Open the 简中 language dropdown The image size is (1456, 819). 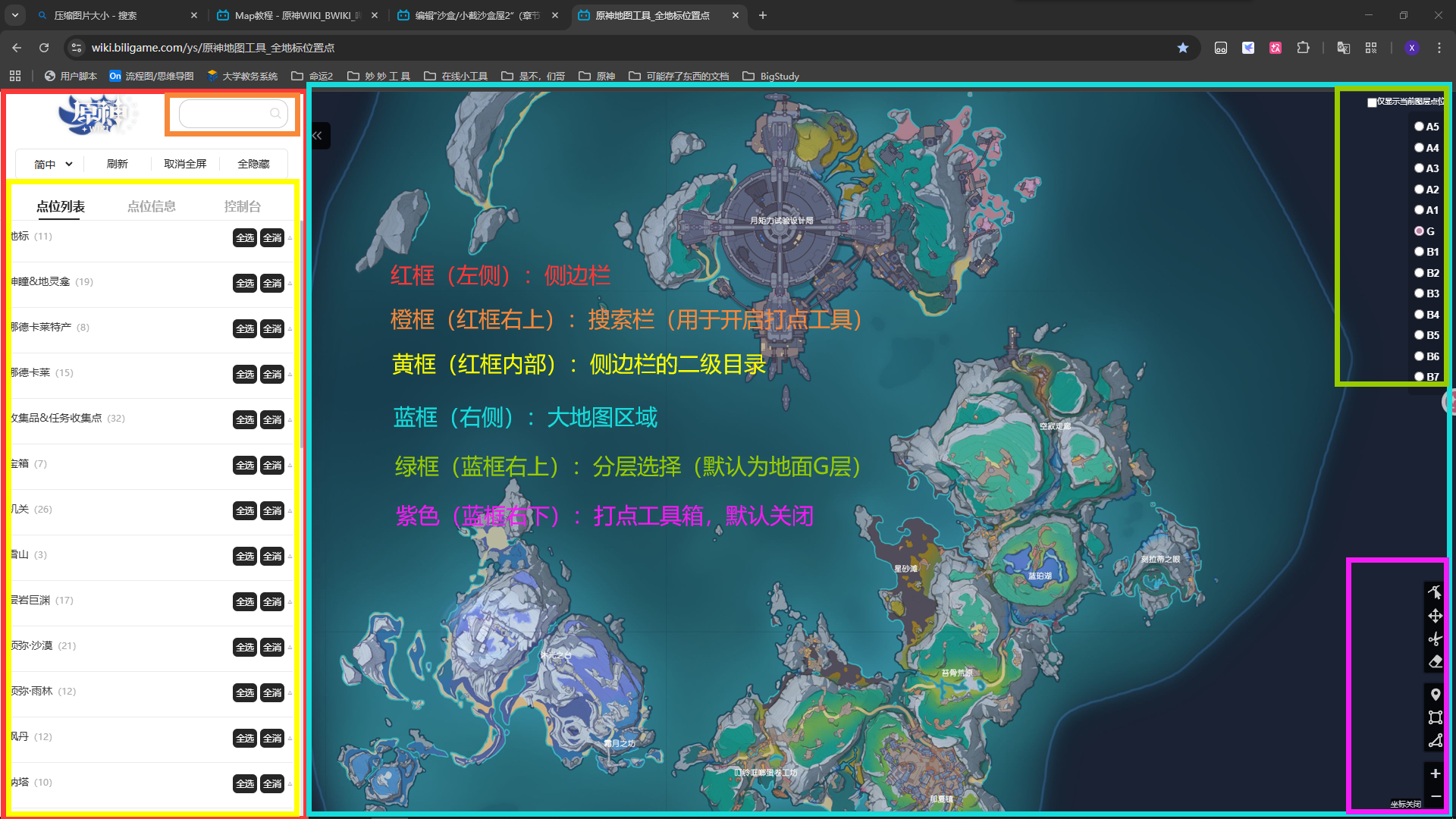(x=52, y=164)
